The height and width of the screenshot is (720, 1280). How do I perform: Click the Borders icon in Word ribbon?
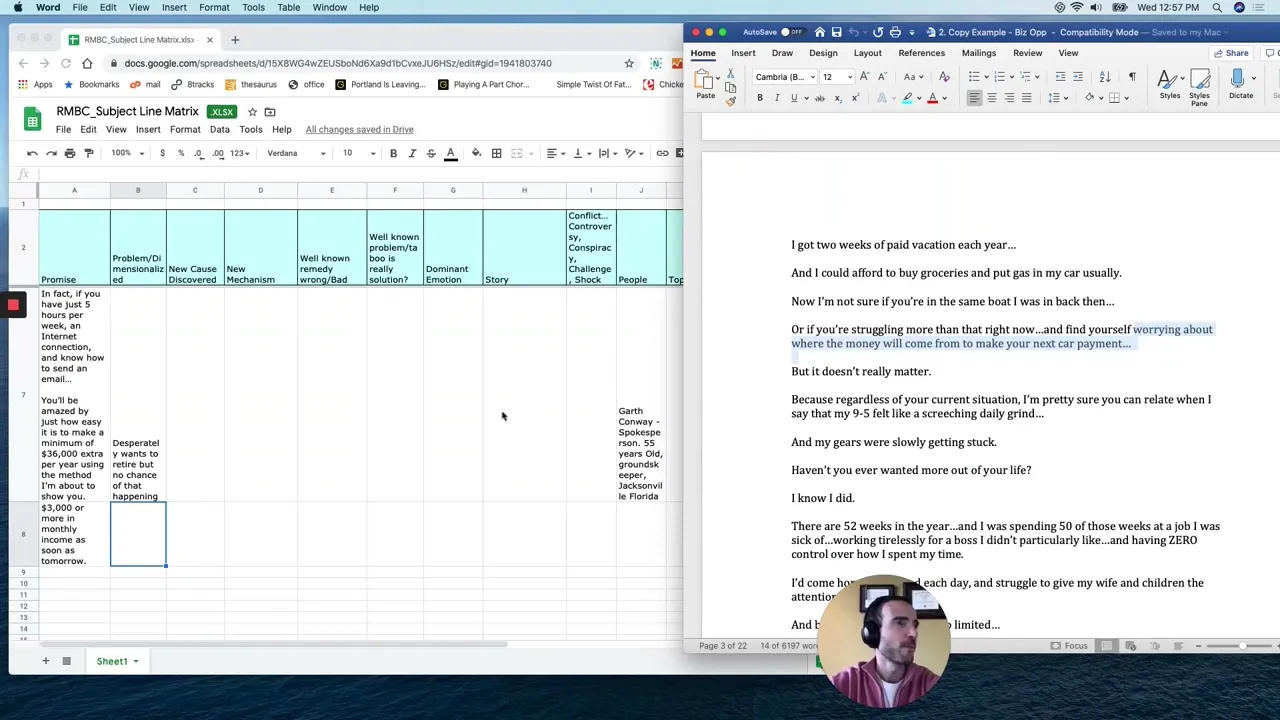pyautogui.click(x=1115, y=98)
